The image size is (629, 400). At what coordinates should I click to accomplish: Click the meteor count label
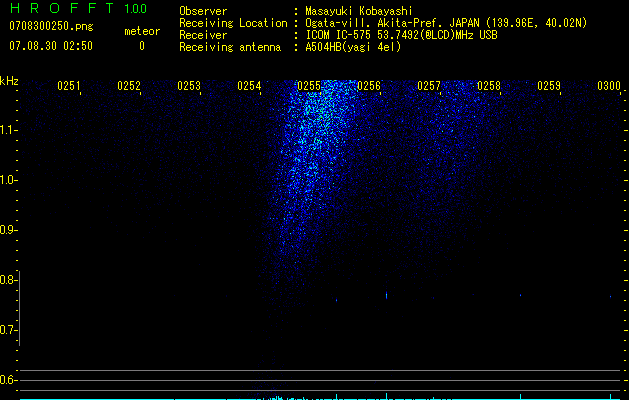click(142, 31)
